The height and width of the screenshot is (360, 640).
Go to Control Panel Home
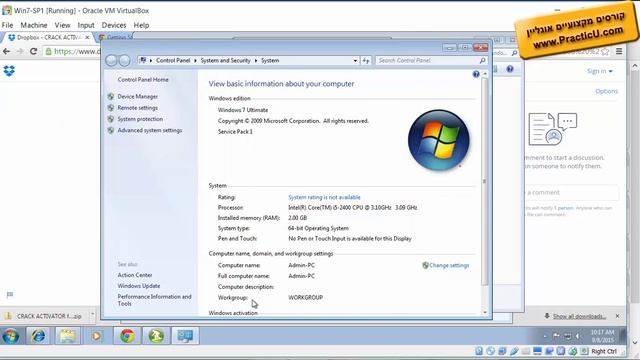[x=143, y=80]
